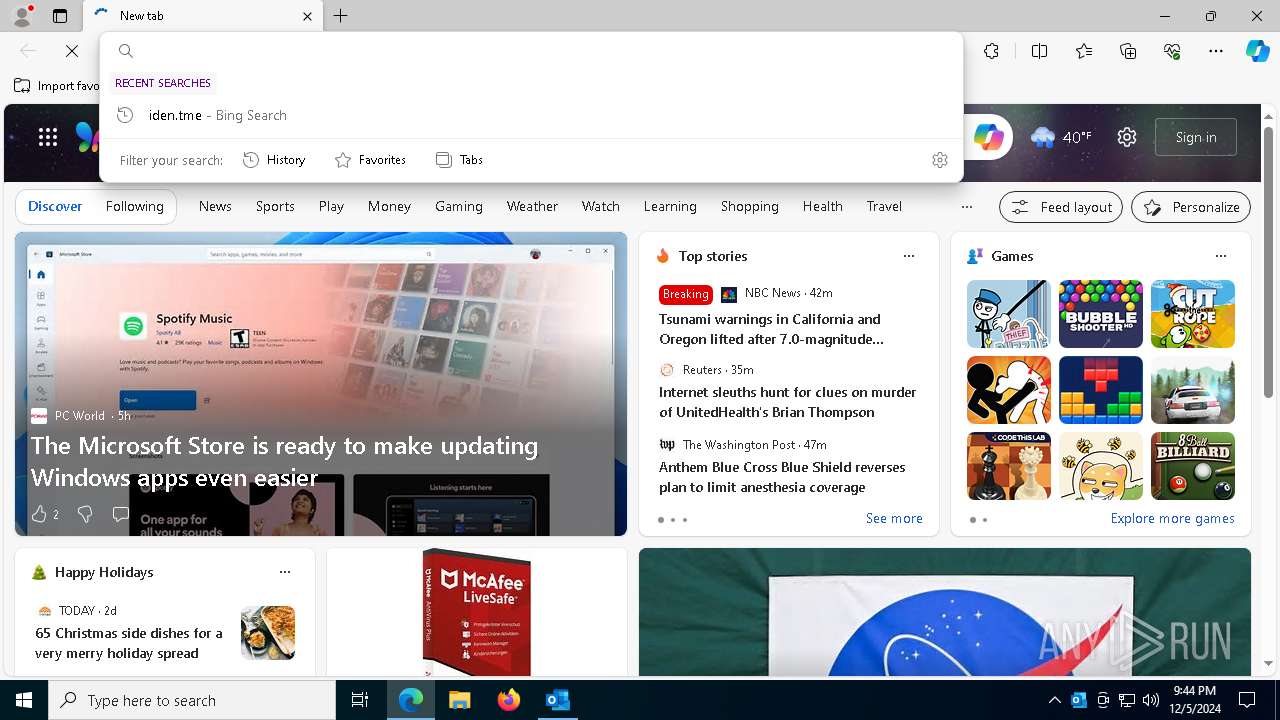The height and width of the screenshot is (720, 1280).
Task: Open Cut the Rope game tile
Action: click(1192, 314)
